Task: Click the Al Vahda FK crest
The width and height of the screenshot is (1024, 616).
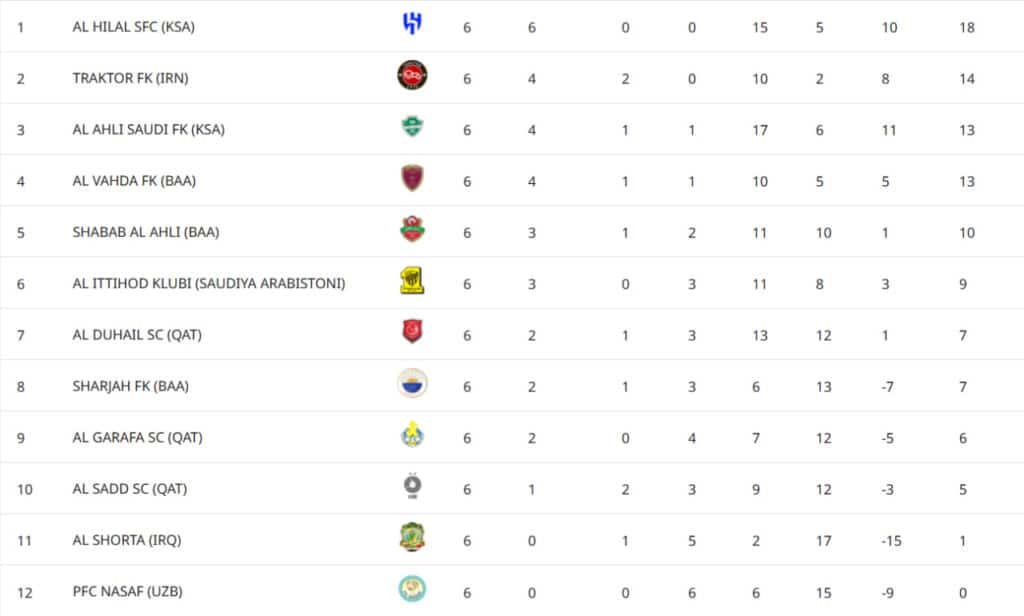Action: (412, 178)
